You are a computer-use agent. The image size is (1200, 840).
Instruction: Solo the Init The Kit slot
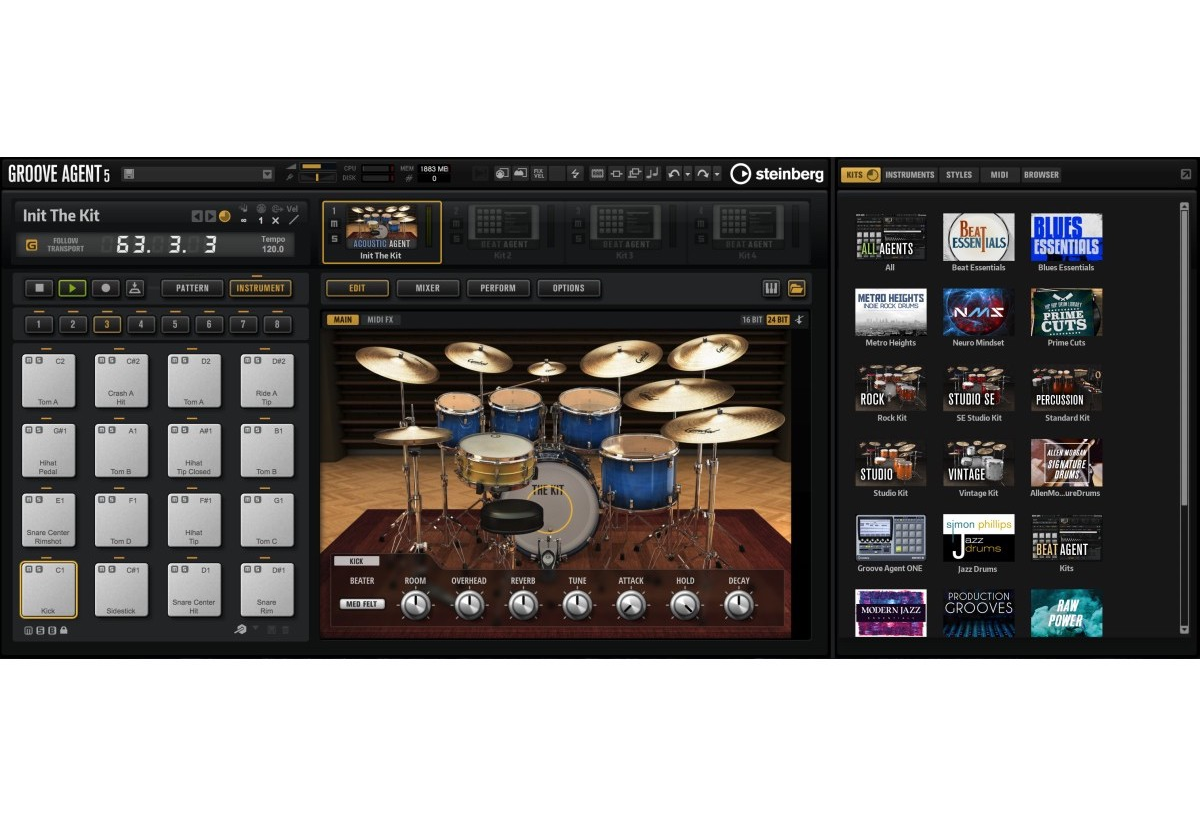click(x=334, y=238)
